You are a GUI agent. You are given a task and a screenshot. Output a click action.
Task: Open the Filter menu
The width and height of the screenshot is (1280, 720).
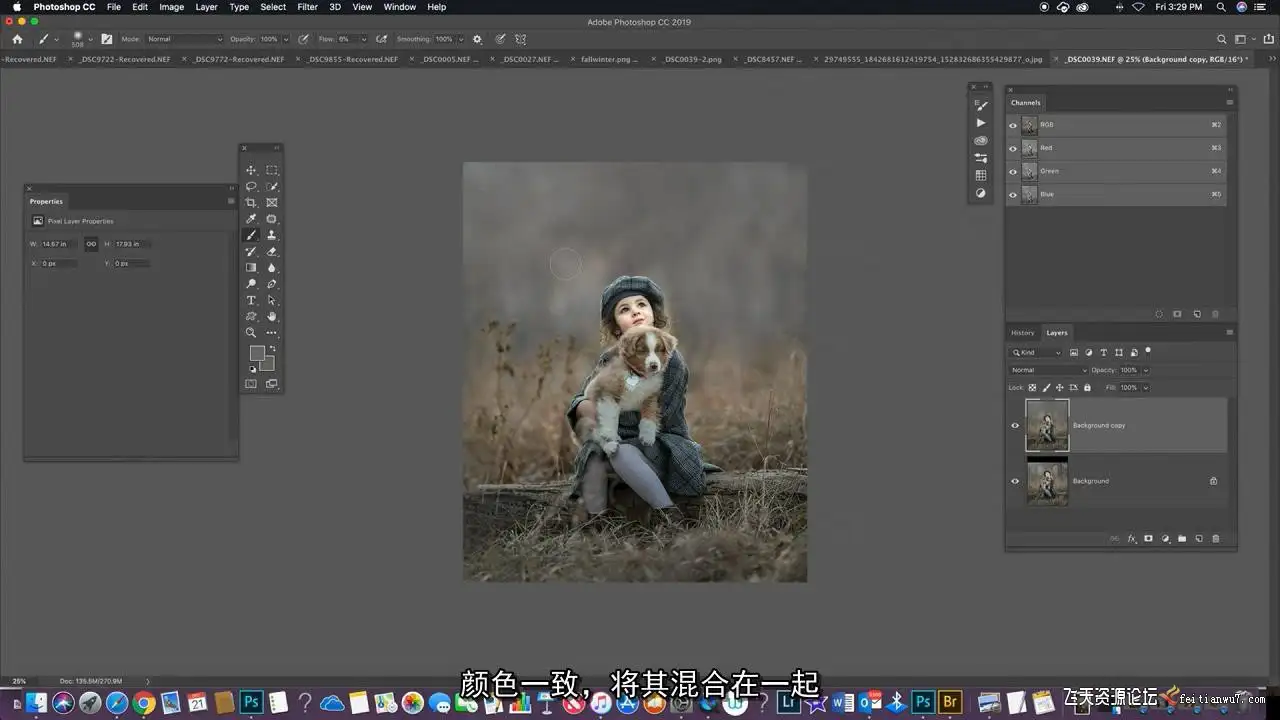click(307, 7)
